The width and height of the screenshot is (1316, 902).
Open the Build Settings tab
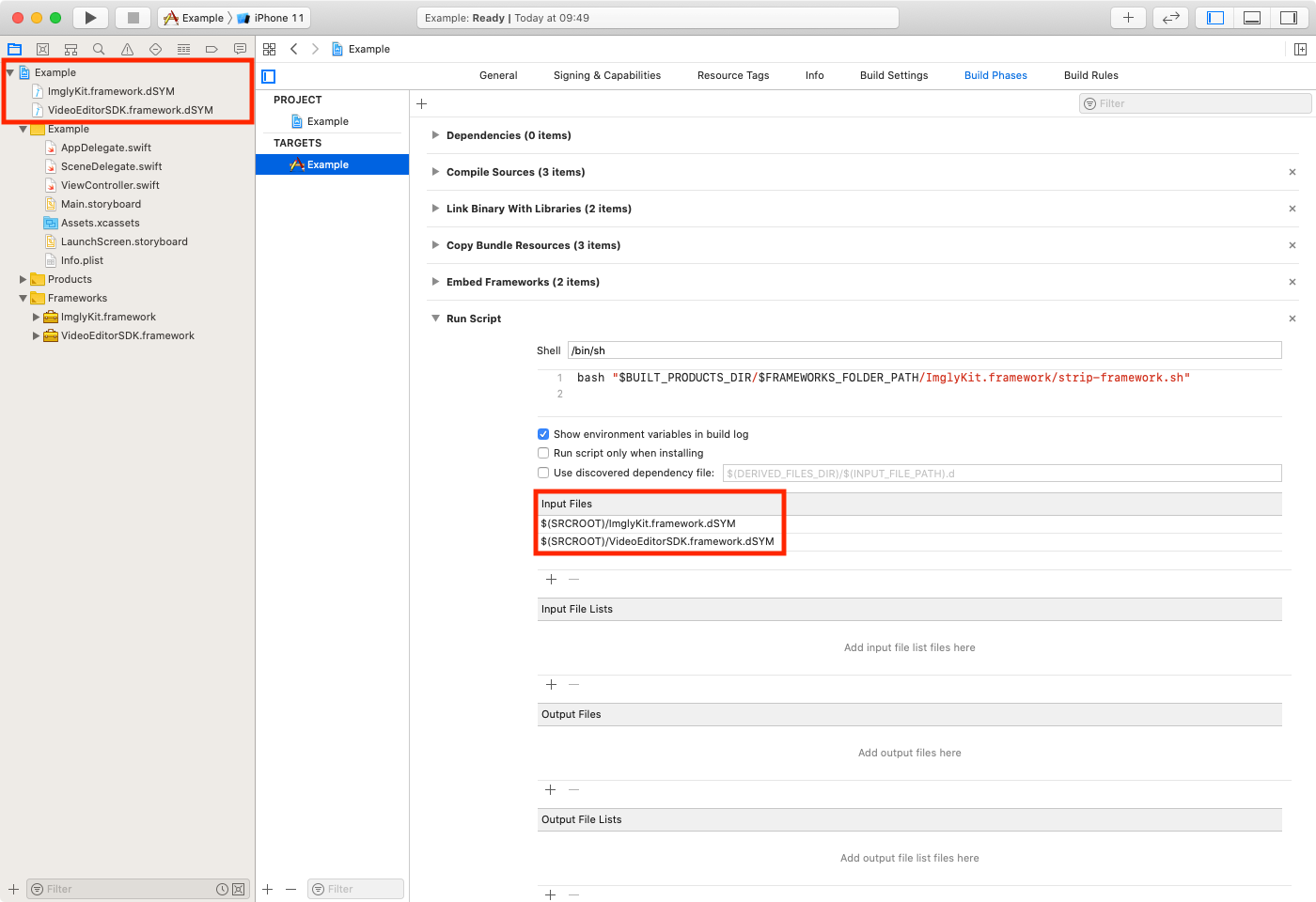[x=894, y=75]
